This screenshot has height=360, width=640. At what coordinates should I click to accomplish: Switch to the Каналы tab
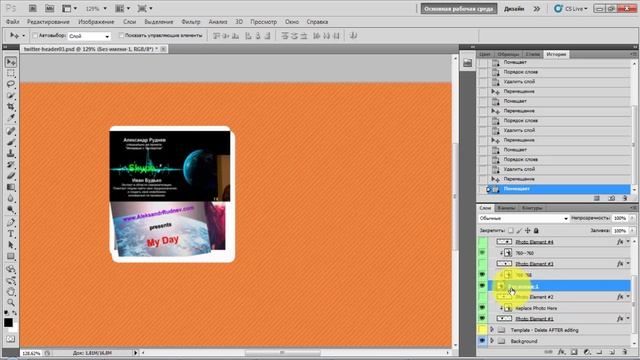506,208
